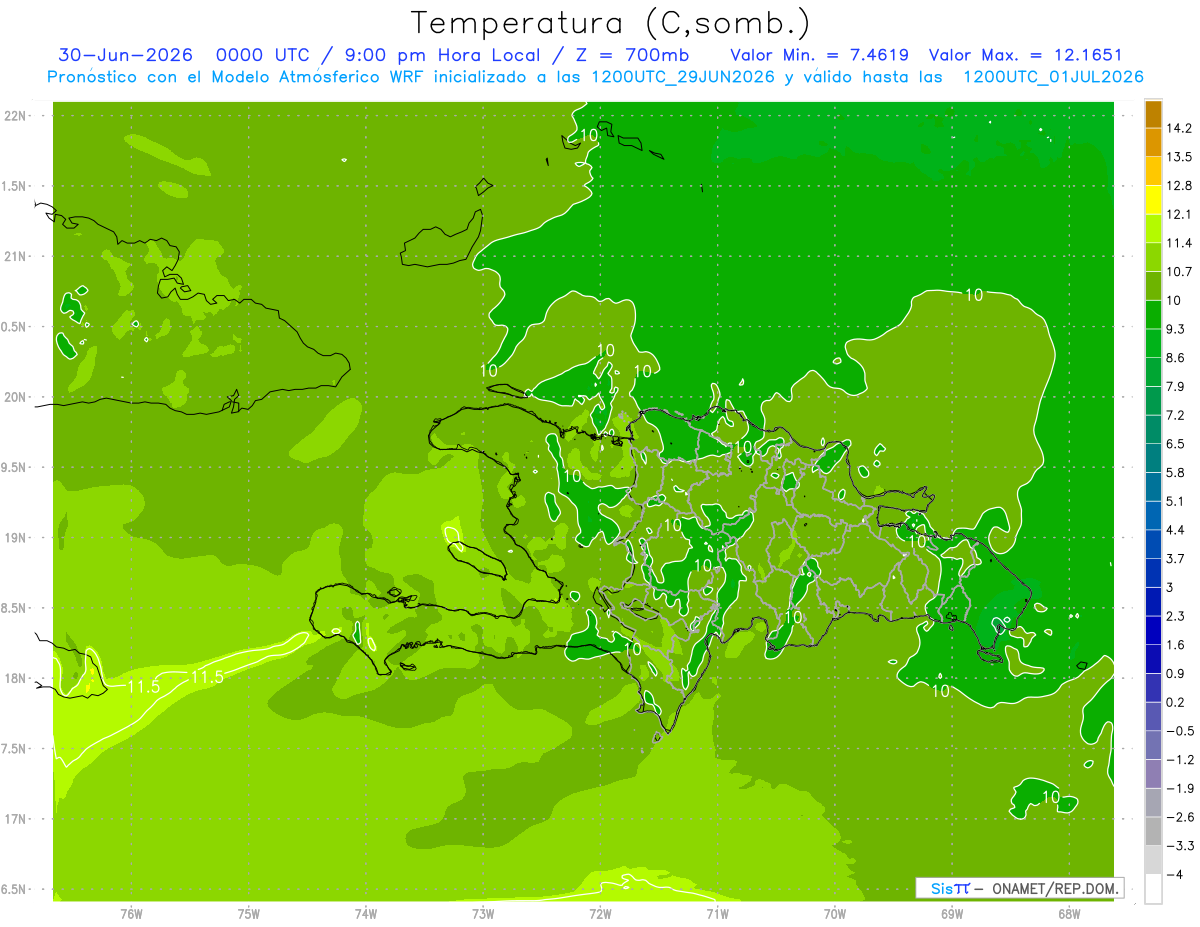Click the "17N" latitude axis label

(x=16, y=819)
